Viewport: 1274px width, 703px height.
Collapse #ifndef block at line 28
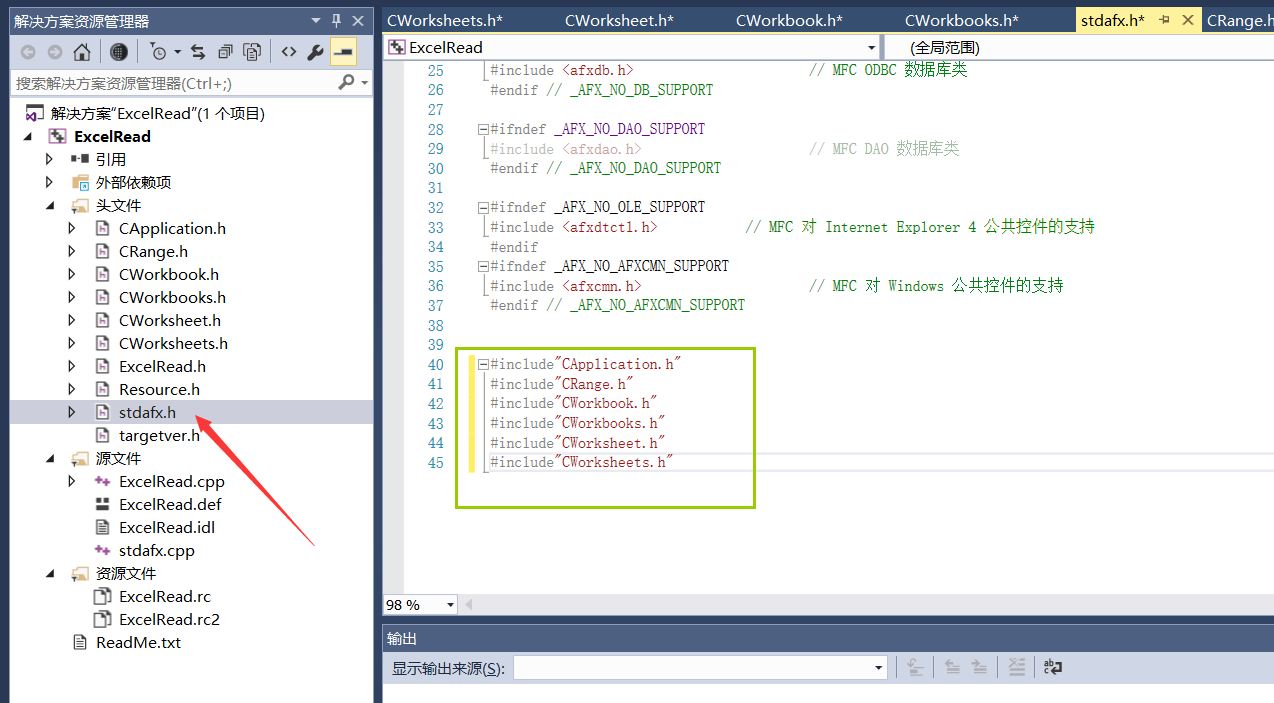[483, 130]
